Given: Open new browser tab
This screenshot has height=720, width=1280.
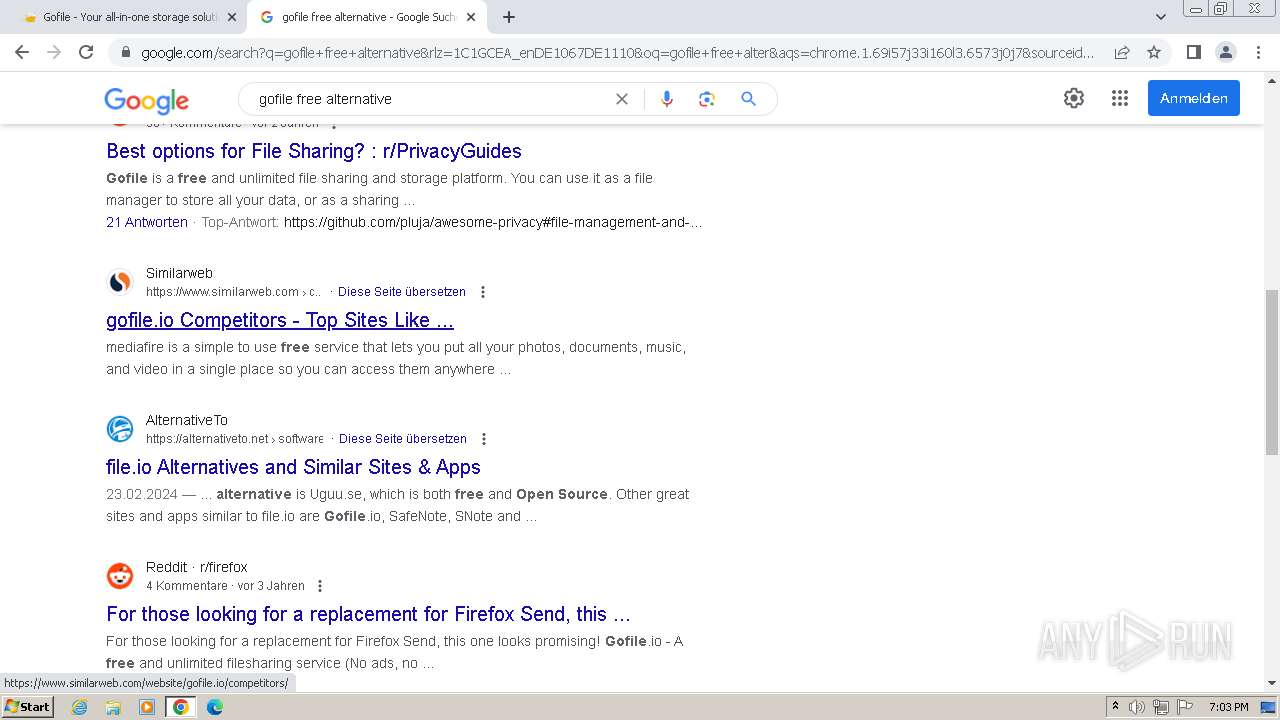Looking at the screenshot, I should click(x=509, y=17).
